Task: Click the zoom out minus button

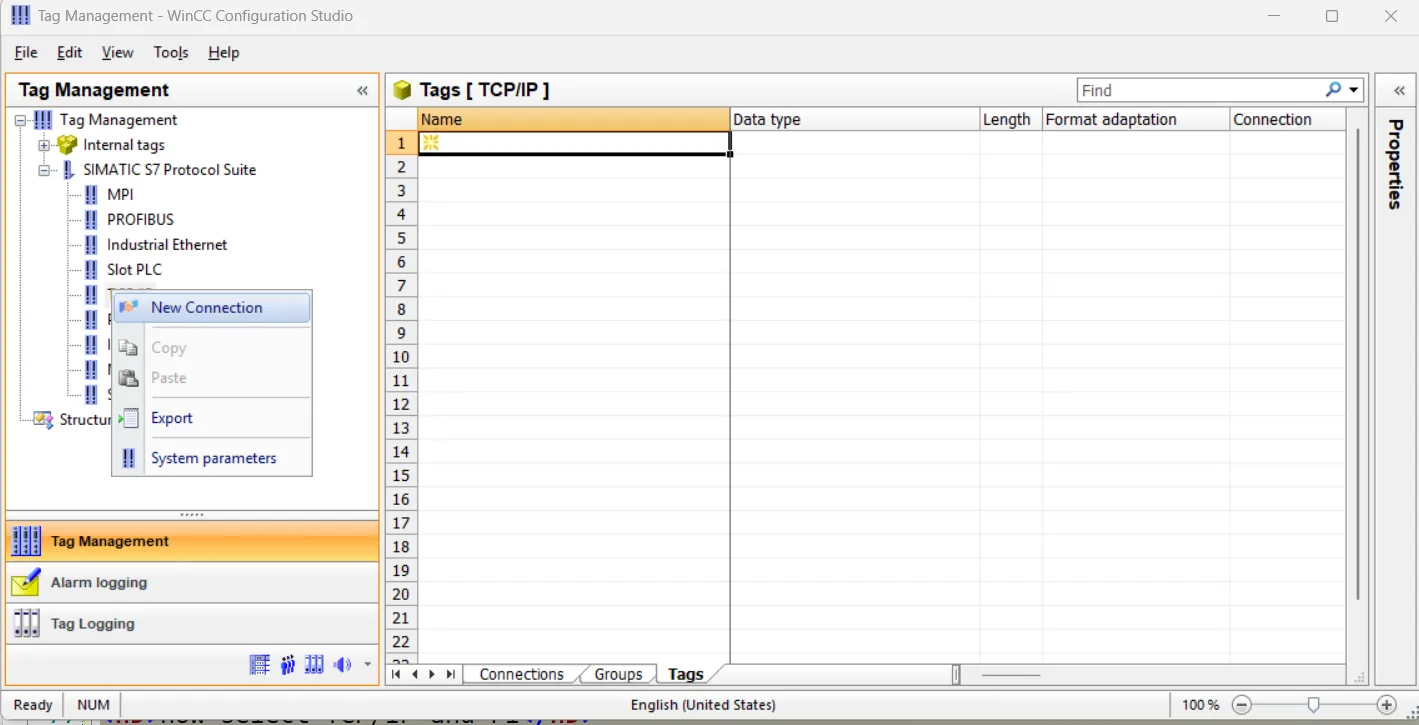Action: click(x=1241, y=704)
